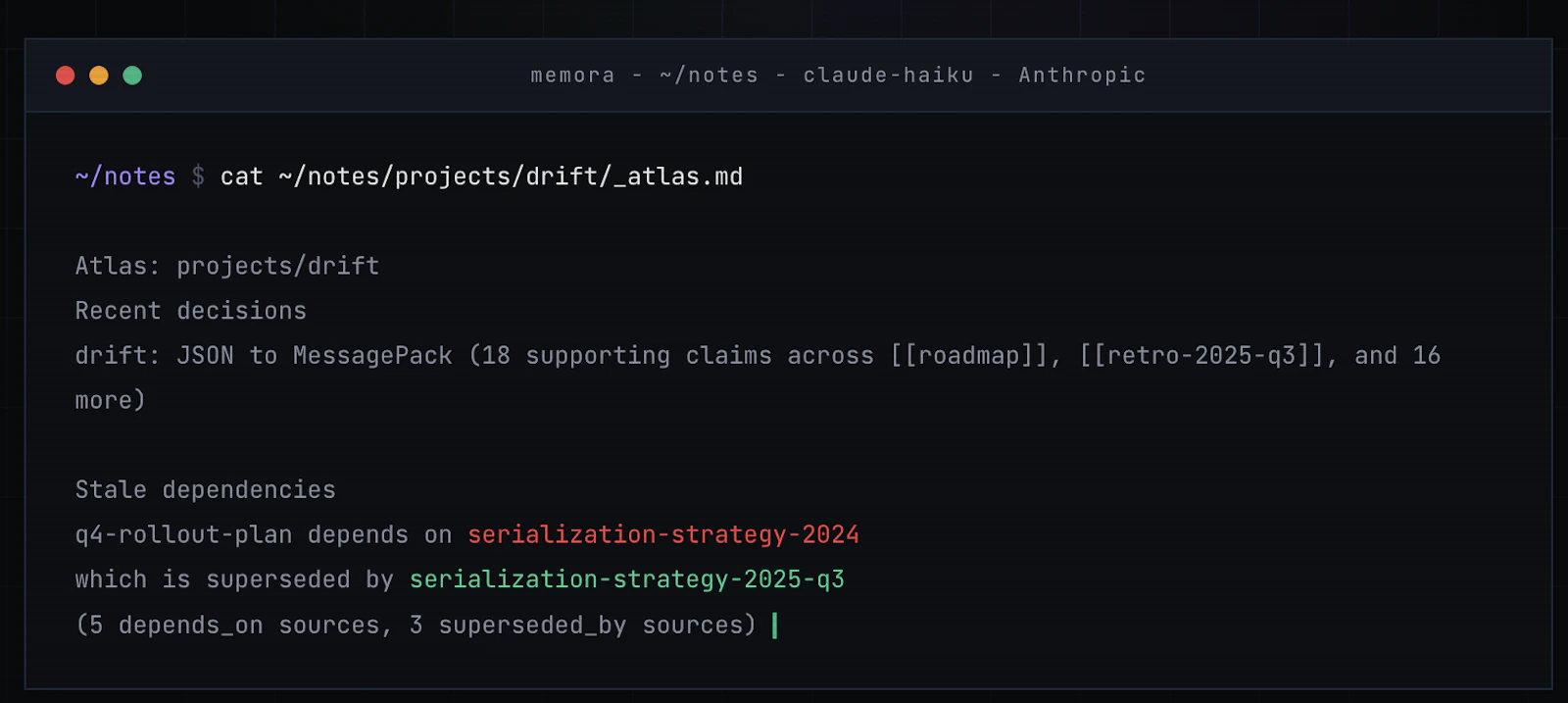Click the _atlas.md file path argument
1568x703 pixels.
pos(511,176)
